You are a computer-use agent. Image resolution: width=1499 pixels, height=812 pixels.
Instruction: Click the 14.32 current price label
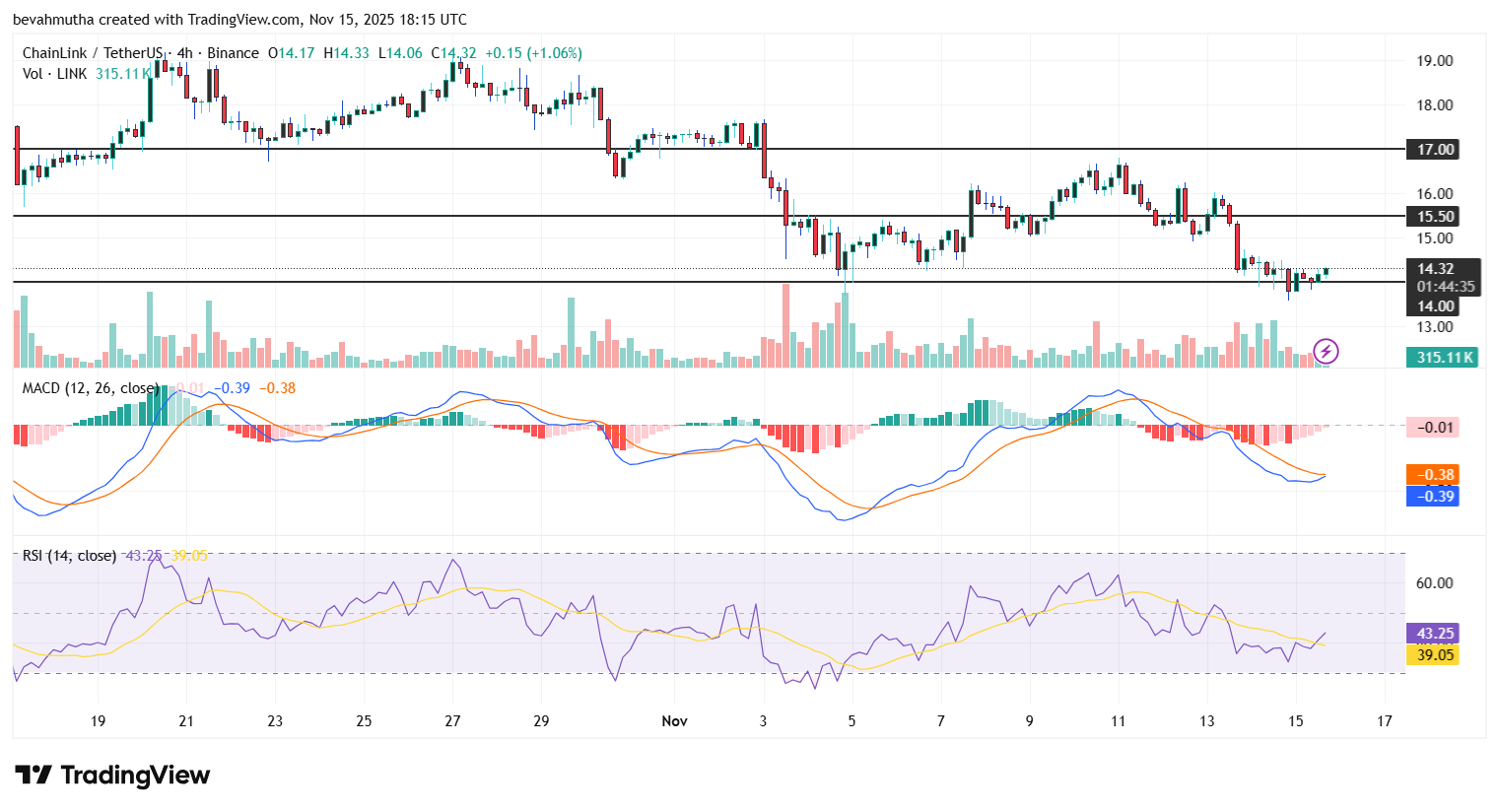[1438, 267]
